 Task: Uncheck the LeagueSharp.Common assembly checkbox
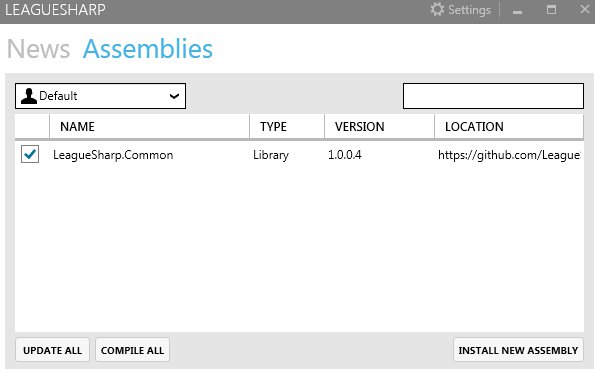click(x=30, y=154)
